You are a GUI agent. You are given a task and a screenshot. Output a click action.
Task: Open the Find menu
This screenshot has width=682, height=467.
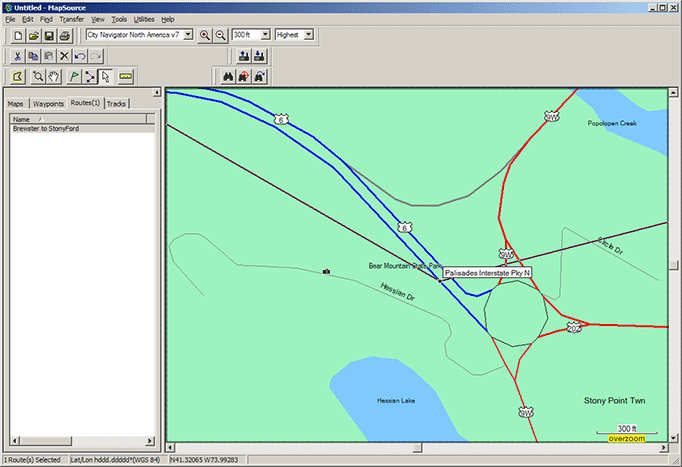[x=46, y=19]
